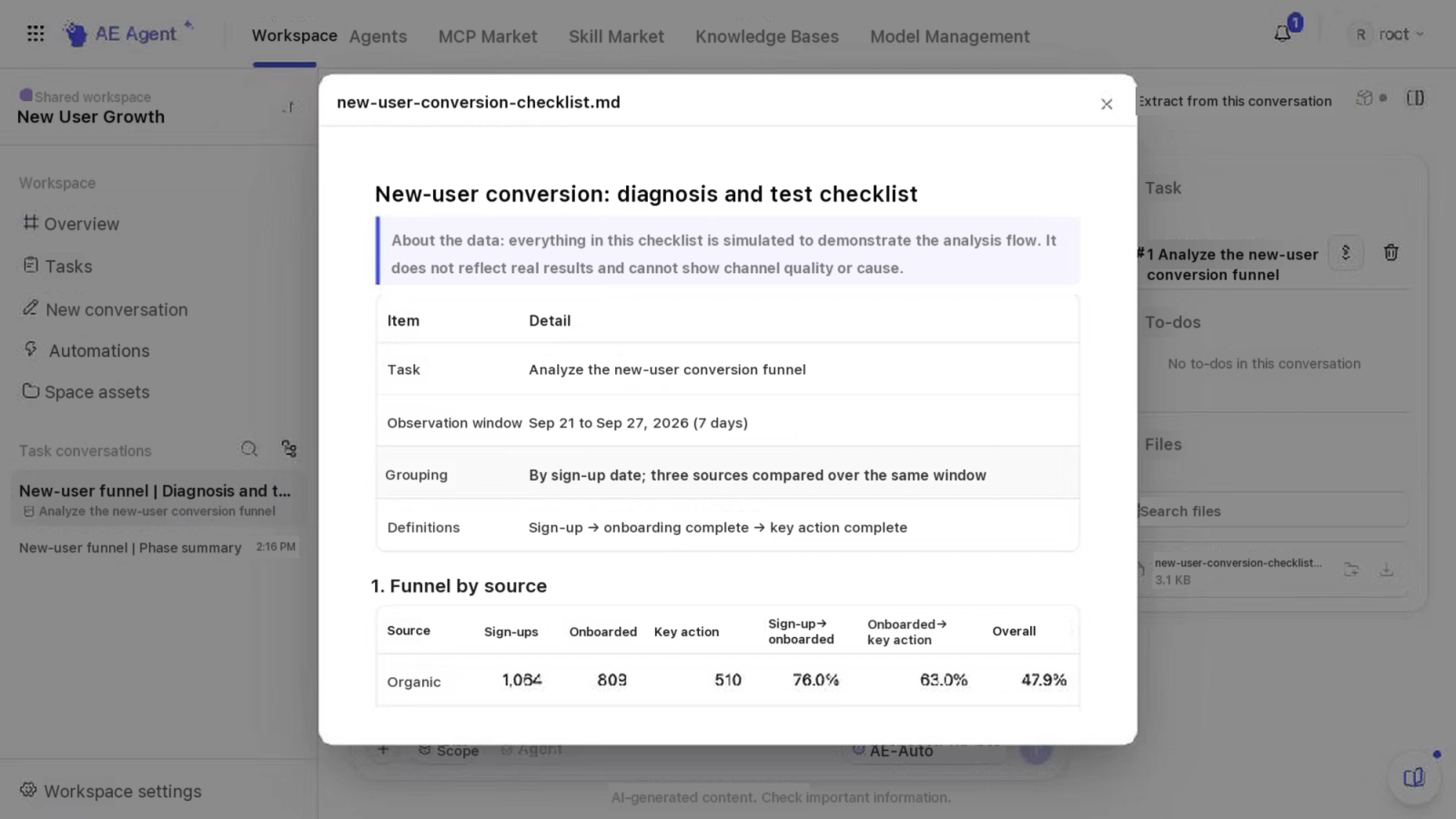The width and height of the screenshot is (1456, 819).
Task: Expand the task #1 reorder control
Action: coord(1346,253)
